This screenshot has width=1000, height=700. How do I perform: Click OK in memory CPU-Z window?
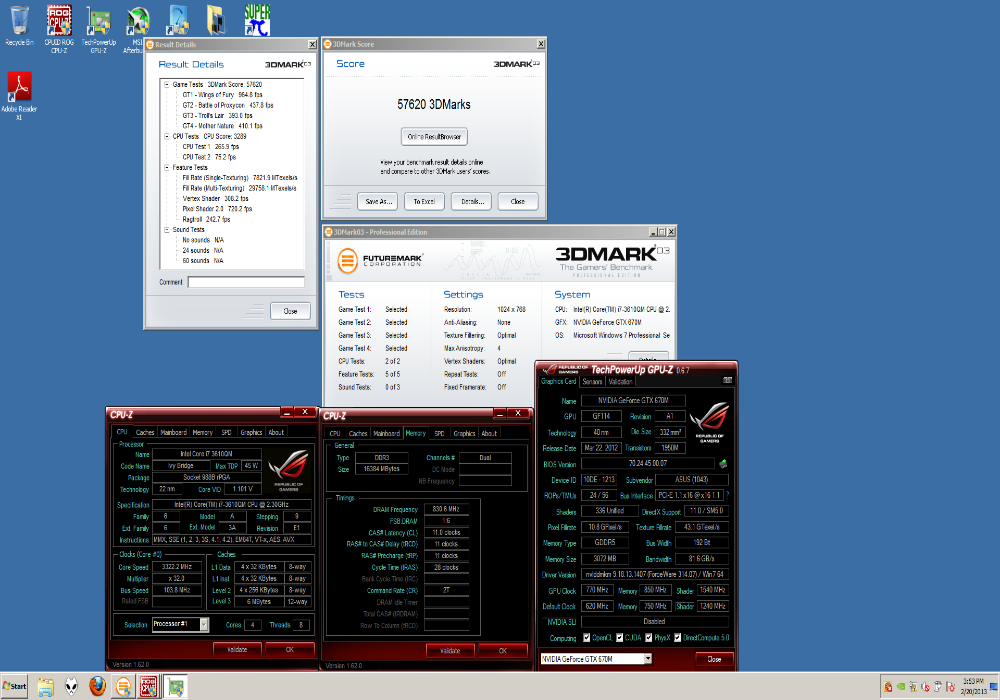[503, 651]
